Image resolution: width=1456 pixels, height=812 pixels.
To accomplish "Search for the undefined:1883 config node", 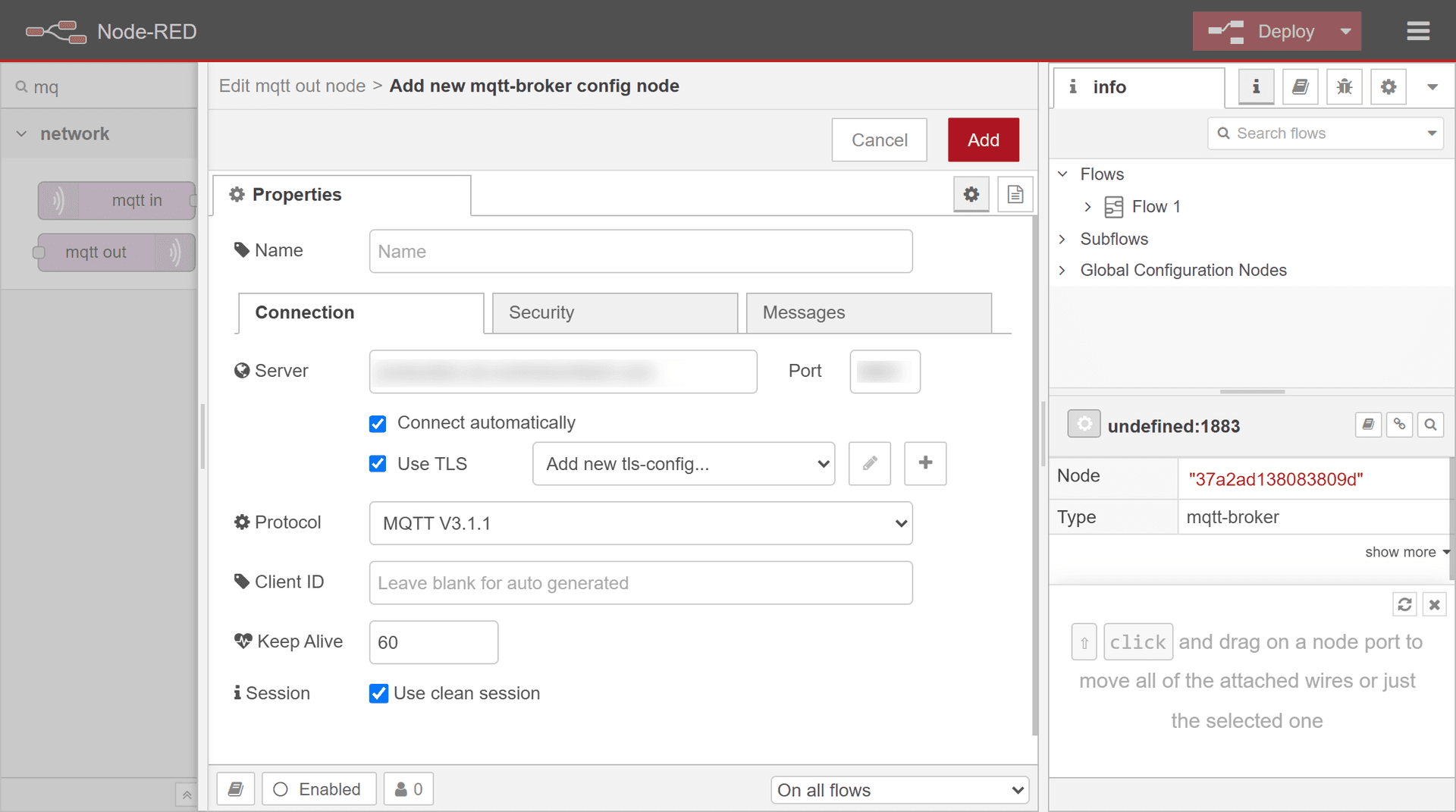I will click(1430, 425).
